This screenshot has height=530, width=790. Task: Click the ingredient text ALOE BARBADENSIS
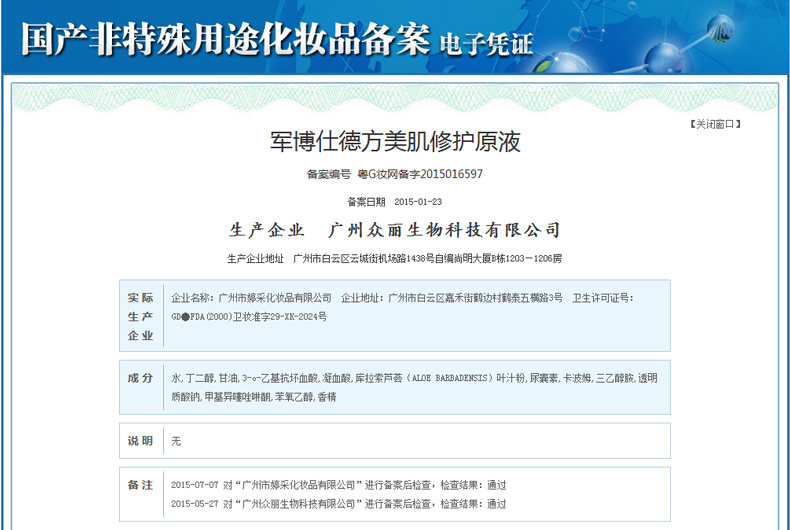[450, 378]
